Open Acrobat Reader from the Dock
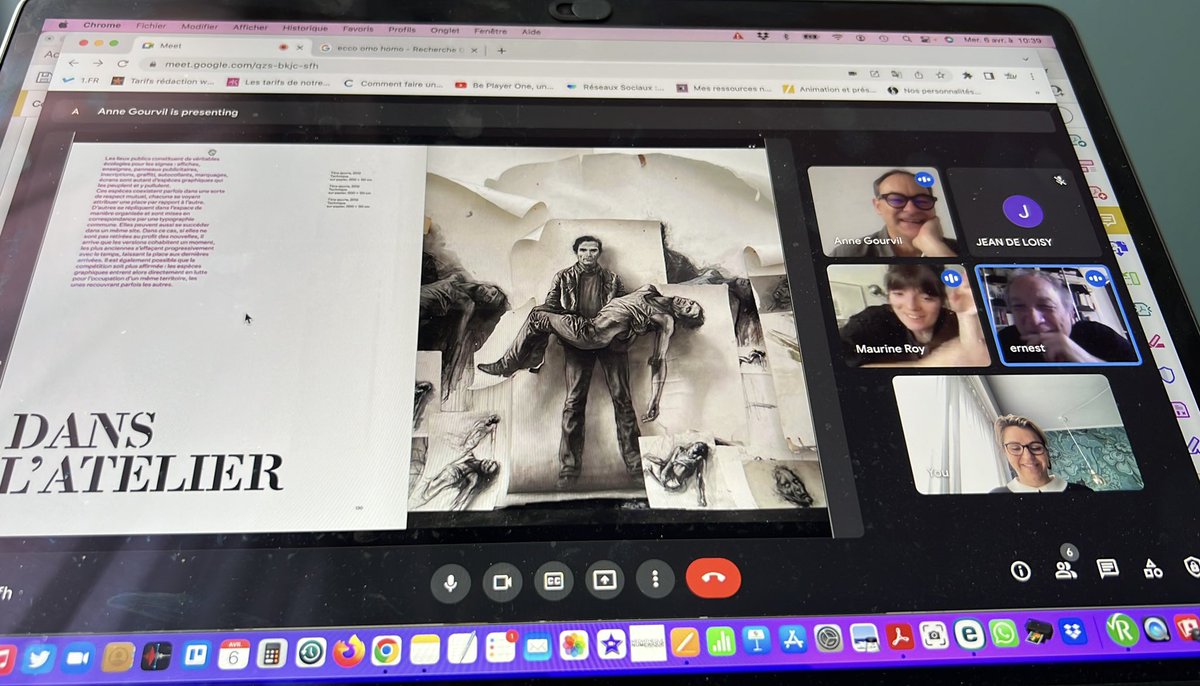1200x686 pixels. (899, 636)
